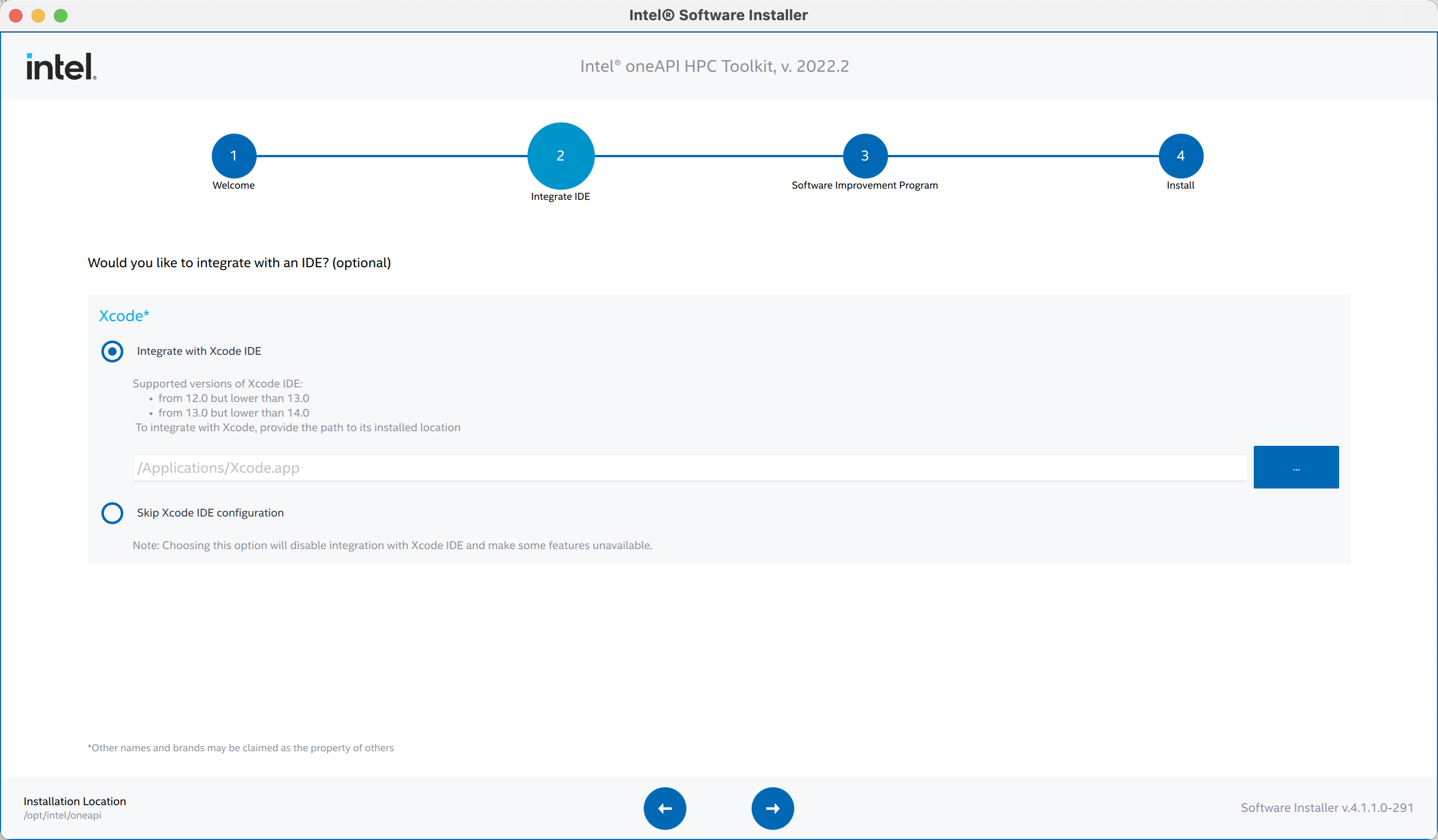Screen dimensions: 1438x840
Task: Click step 3 Software Improvement Program circle
Action: 864,156
